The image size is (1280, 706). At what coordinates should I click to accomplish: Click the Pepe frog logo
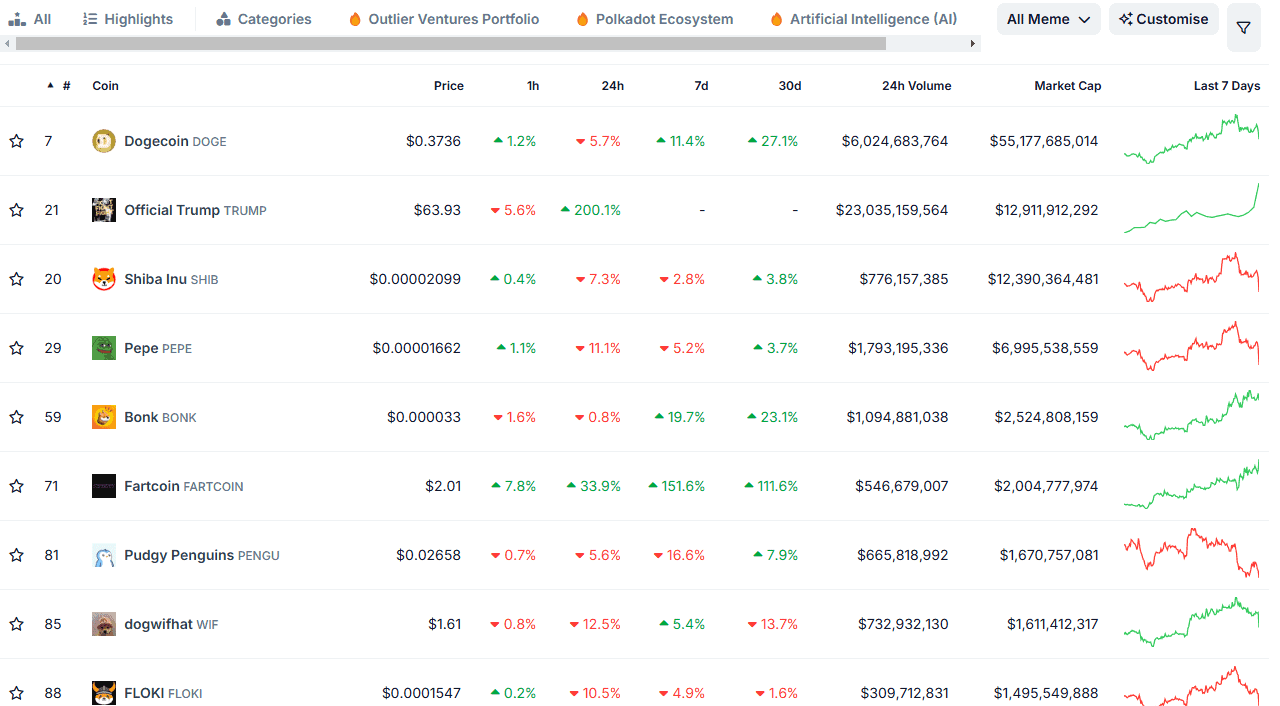coord(104,348)
